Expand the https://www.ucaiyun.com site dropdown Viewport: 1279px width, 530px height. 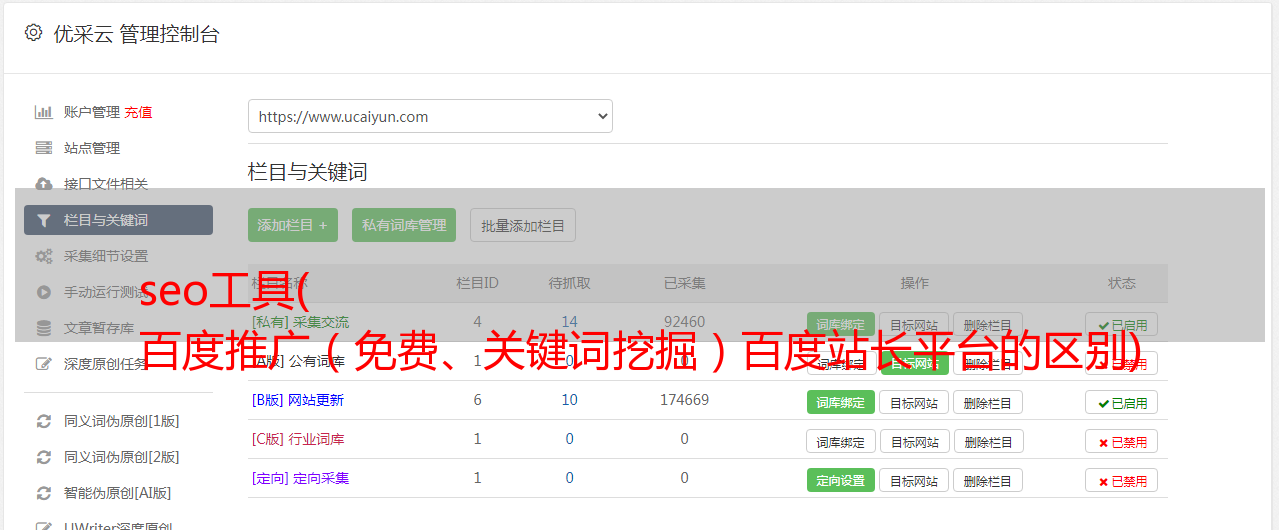[430, 116]
